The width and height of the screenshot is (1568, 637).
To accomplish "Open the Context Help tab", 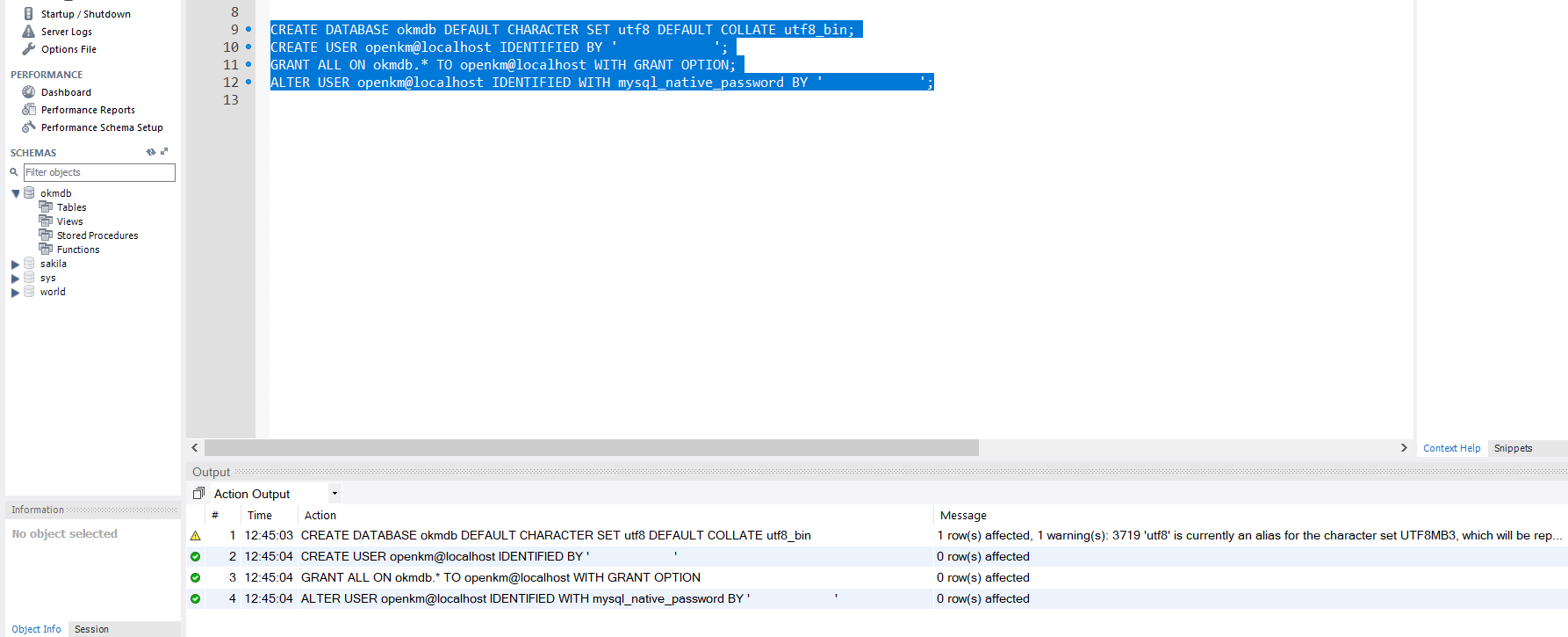I will pyautogui.click(x=1451, y=448).
